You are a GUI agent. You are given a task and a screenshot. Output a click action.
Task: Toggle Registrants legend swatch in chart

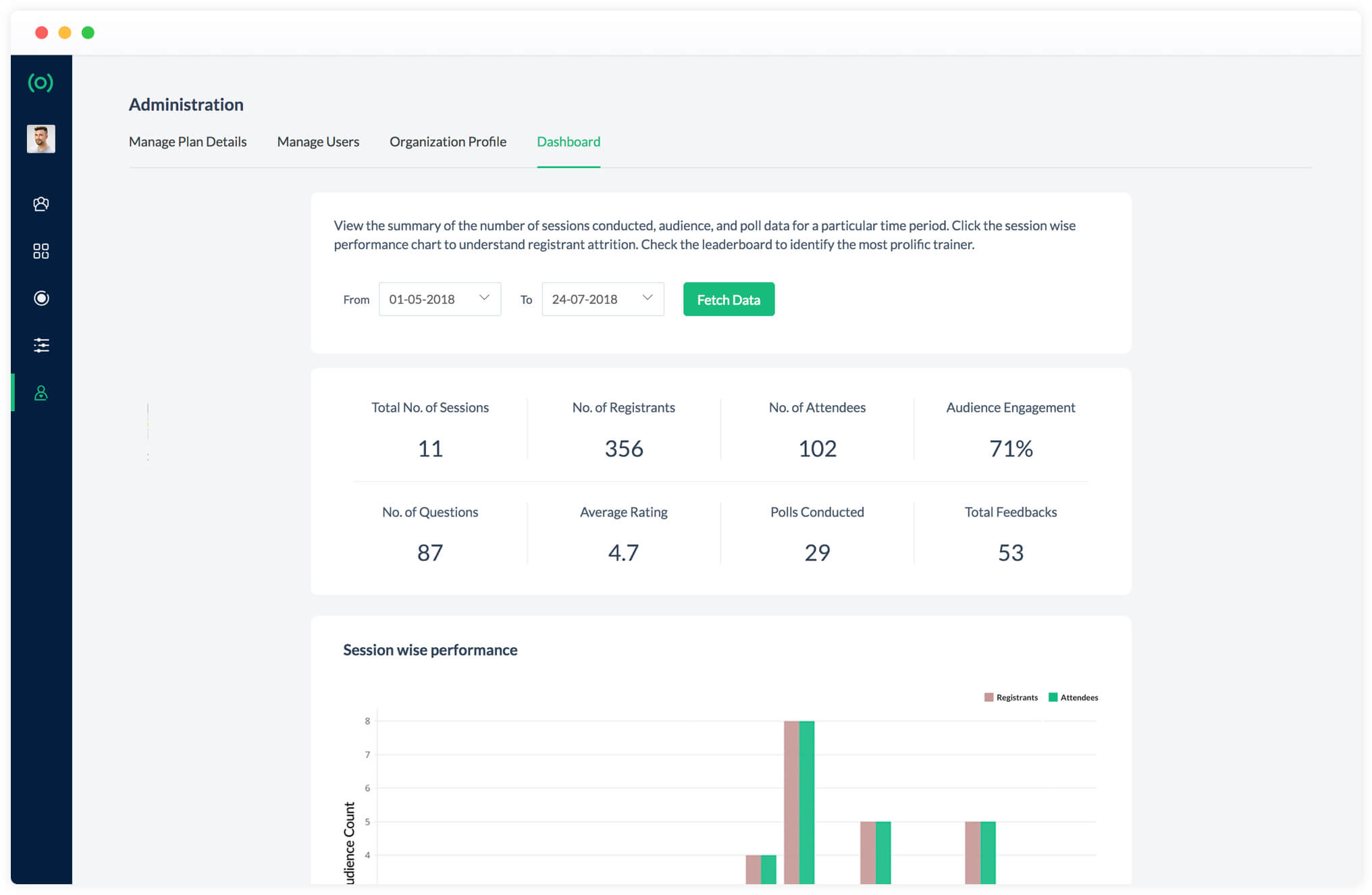pos(988,697)
